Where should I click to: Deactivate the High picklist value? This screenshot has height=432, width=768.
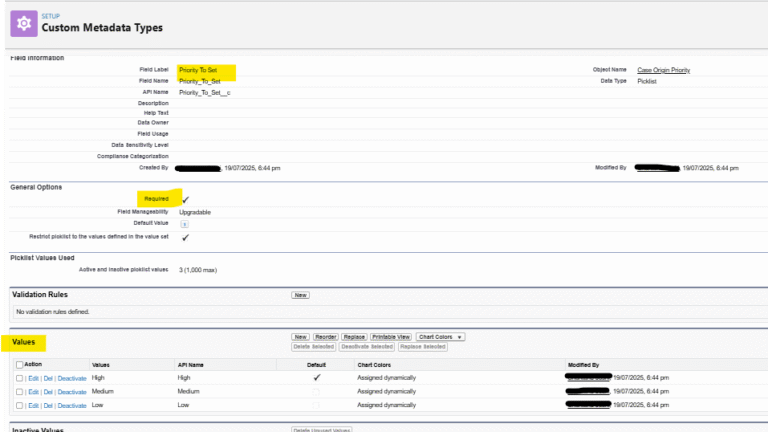click(72, 379)
